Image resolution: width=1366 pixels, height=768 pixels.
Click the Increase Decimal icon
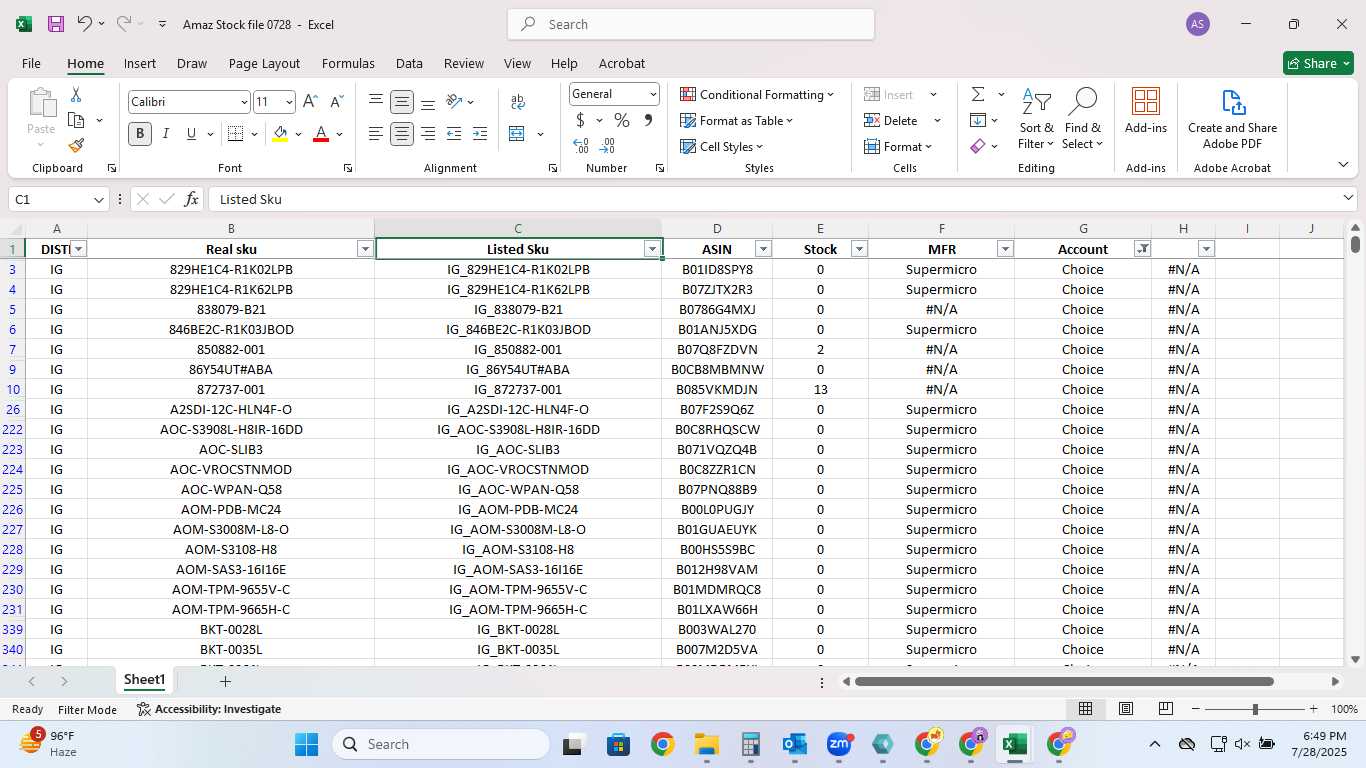pos(581,145)
